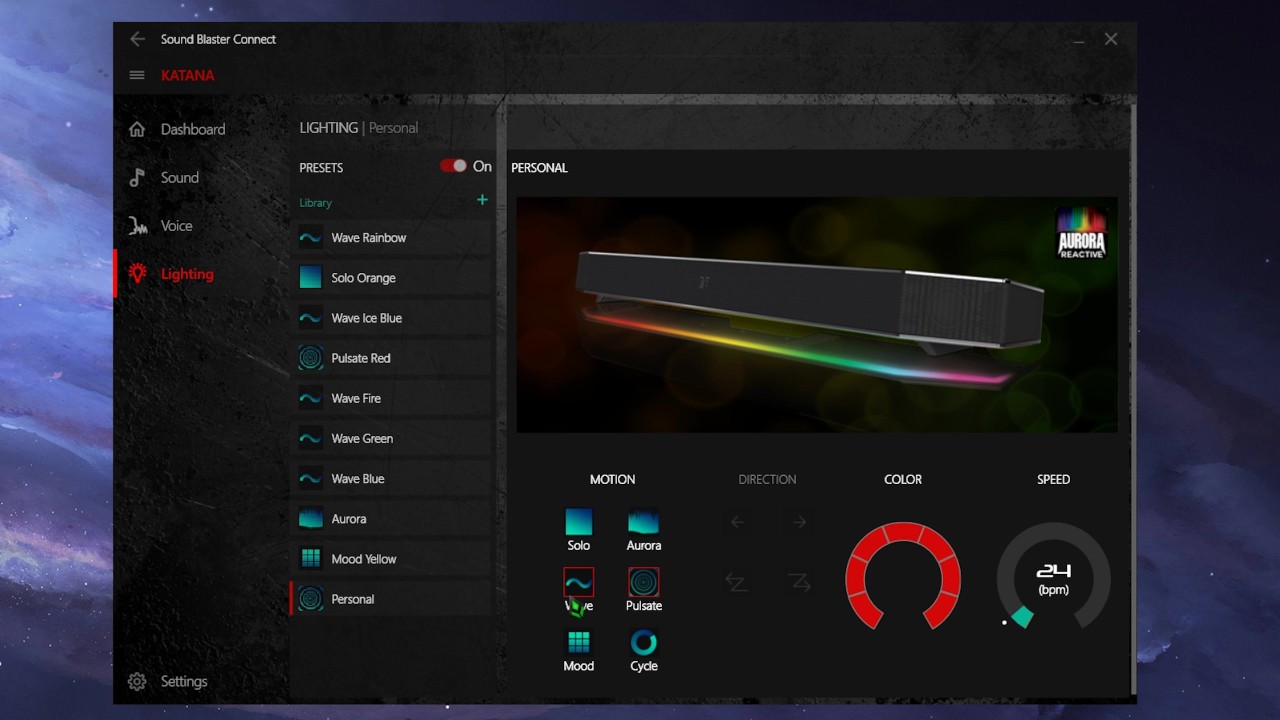
Task: Add a new preset with plus icon
Action: pos(482,200)
